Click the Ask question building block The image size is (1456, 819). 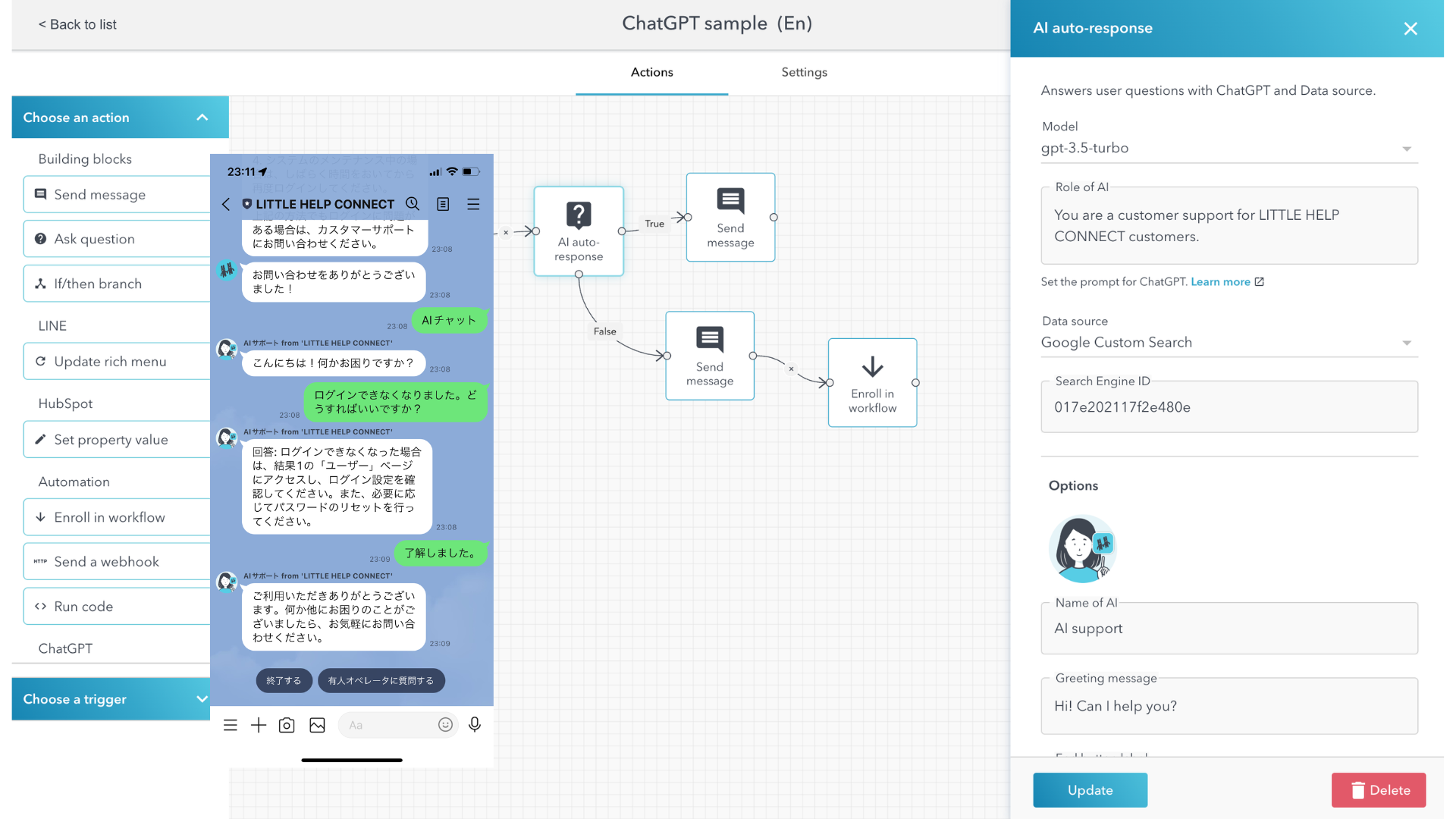click(x=117, y=239)
